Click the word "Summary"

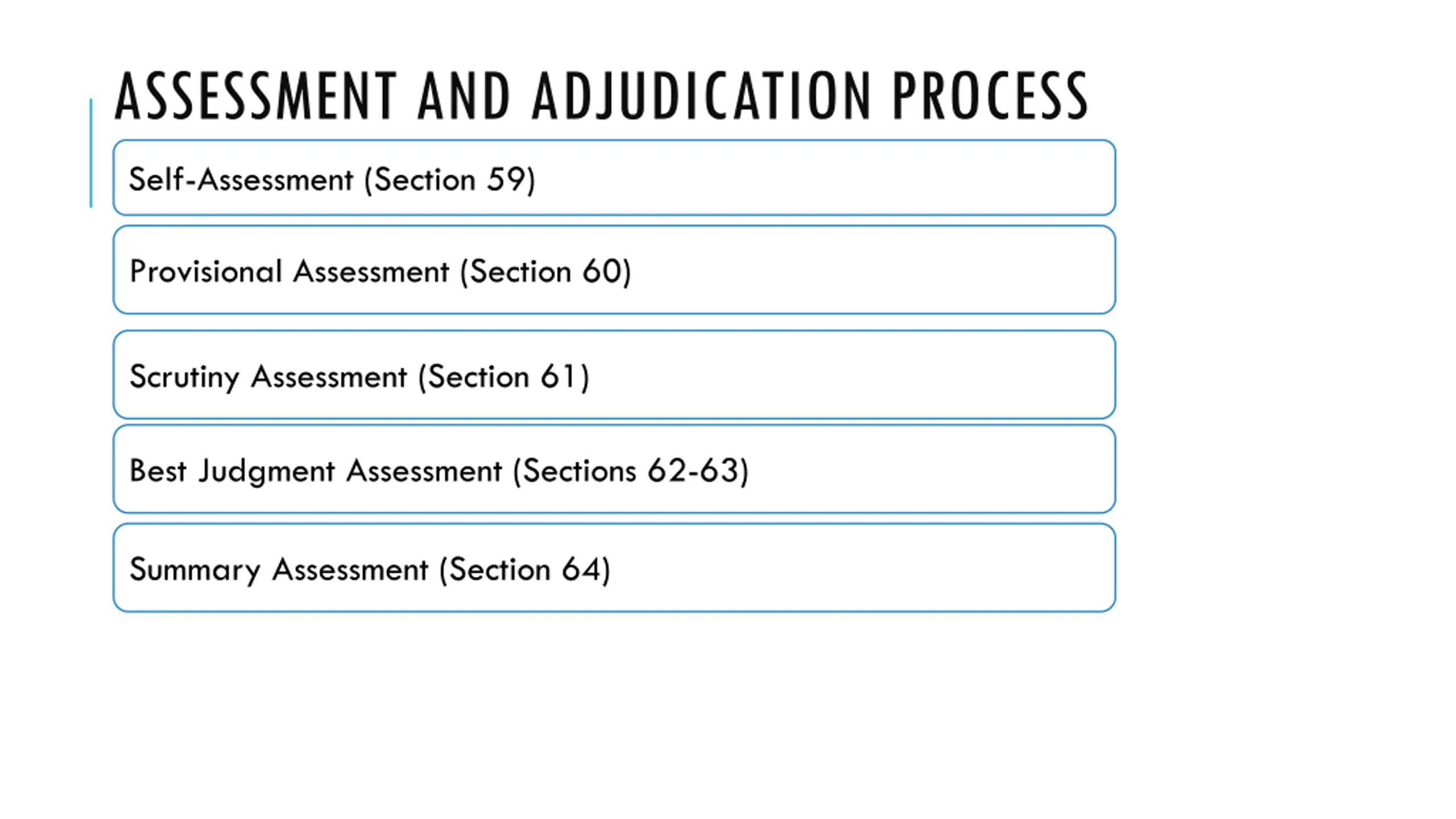(195, 570)
